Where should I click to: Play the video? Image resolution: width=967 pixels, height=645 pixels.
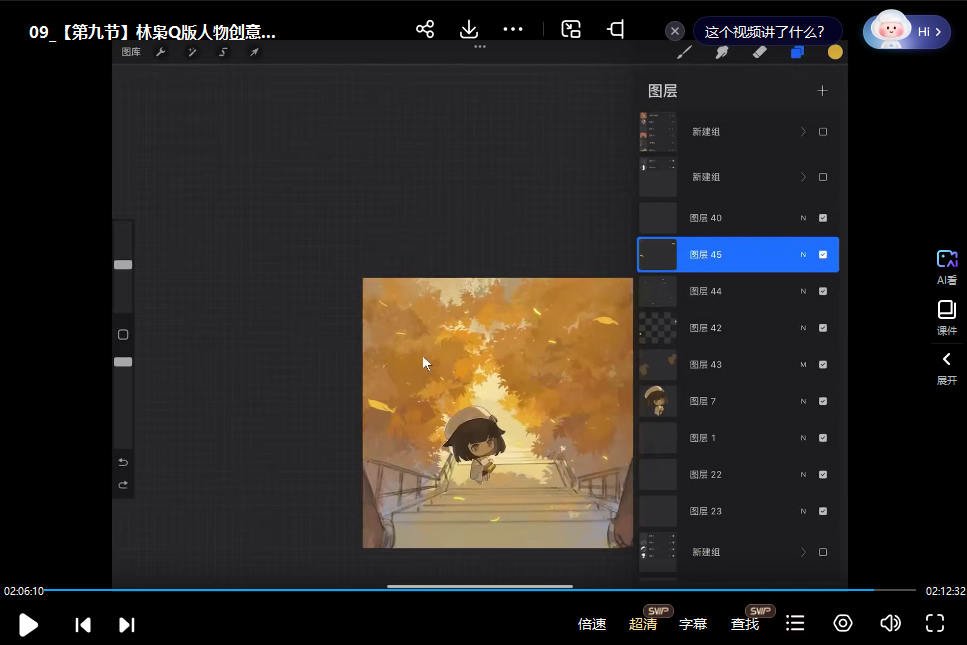(x=29, y=624)
